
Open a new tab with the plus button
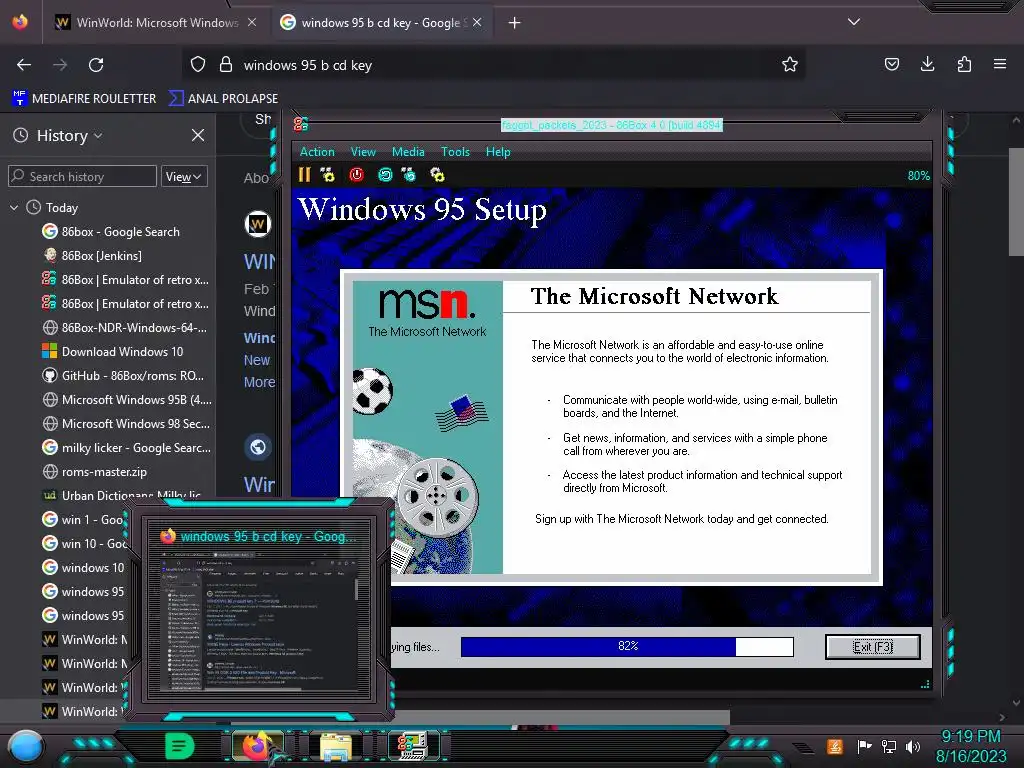click(515, 23)
